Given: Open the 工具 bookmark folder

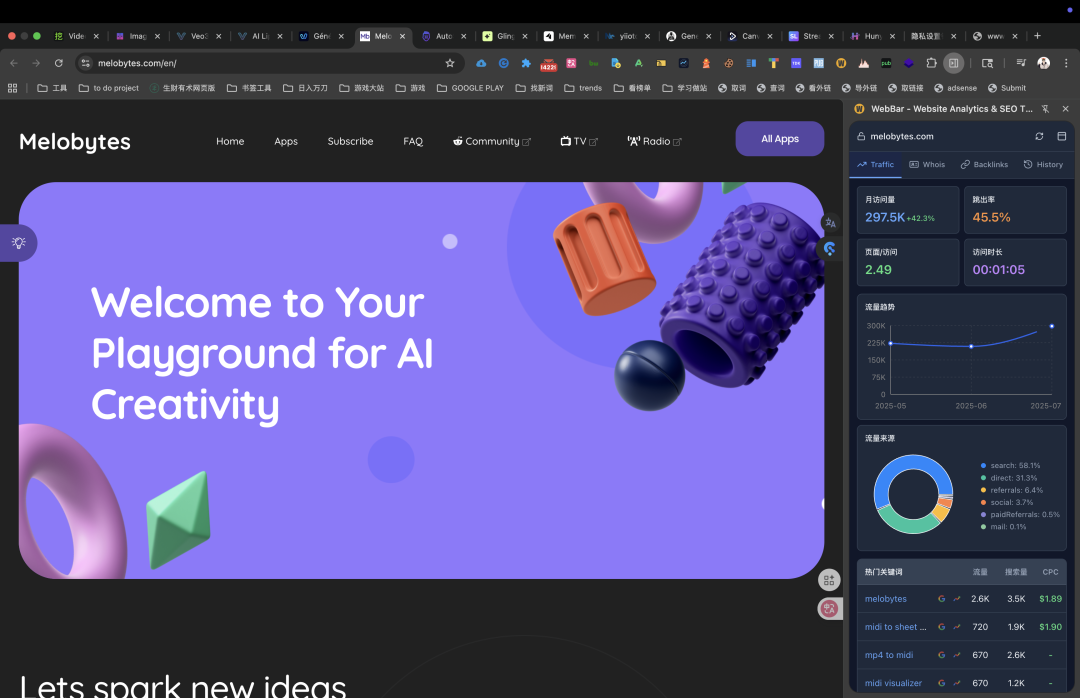Looking at the screenshot, I should point(52,88).
